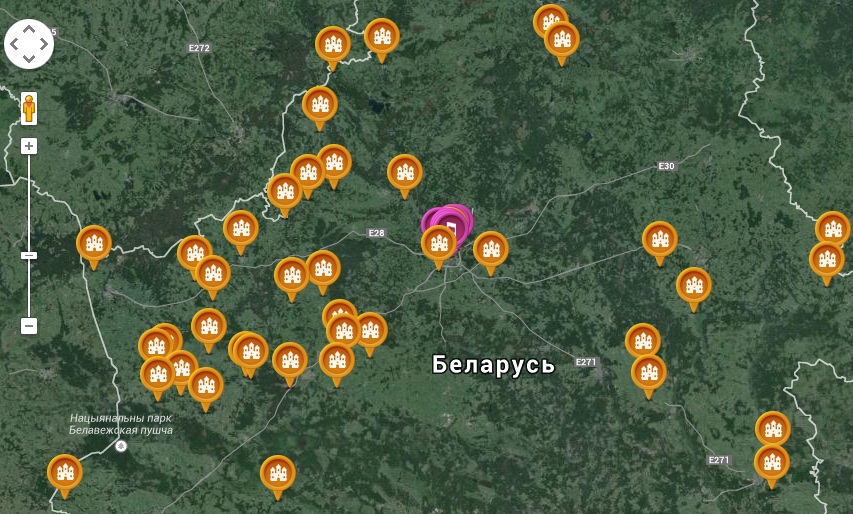Click Нацыянальны парк Белавежская пушча label
853x514 pixels.
tap(121, 424)
